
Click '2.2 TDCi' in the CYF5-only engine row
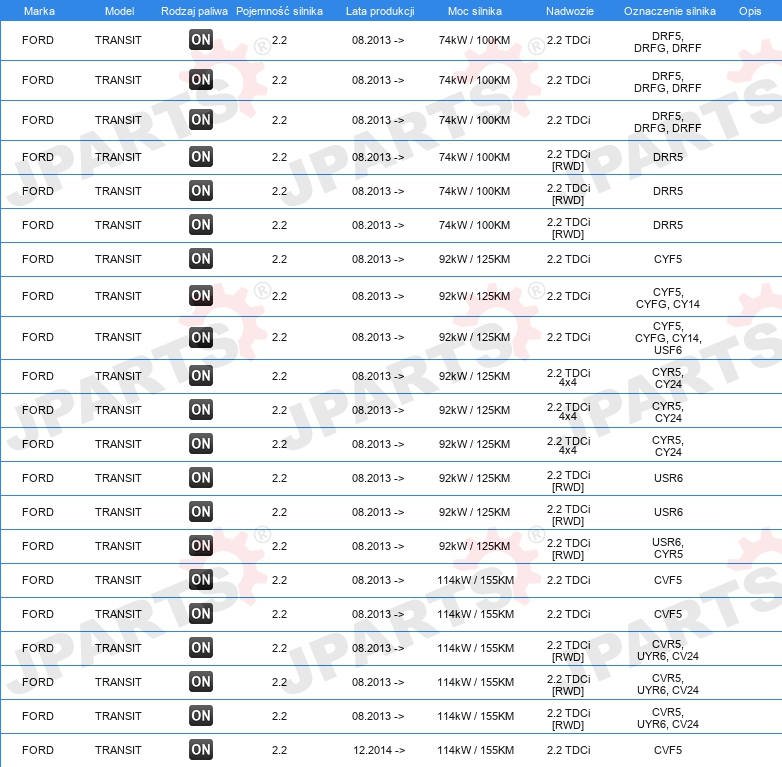pyautogui.click(x=569, y=259)
